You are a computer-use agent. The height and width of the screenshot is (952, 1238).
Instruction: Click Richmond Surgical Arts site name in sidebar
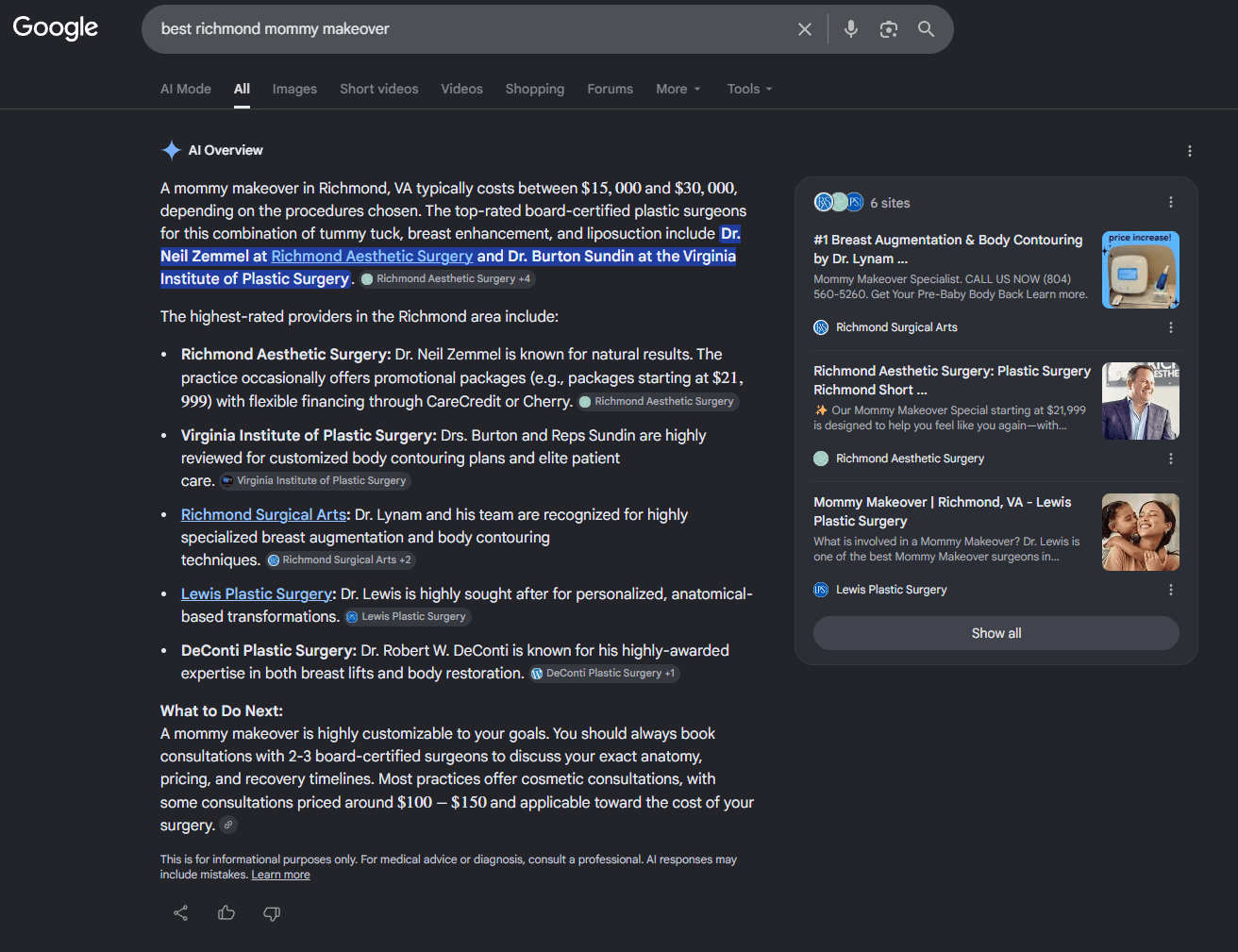coord(896,327)
